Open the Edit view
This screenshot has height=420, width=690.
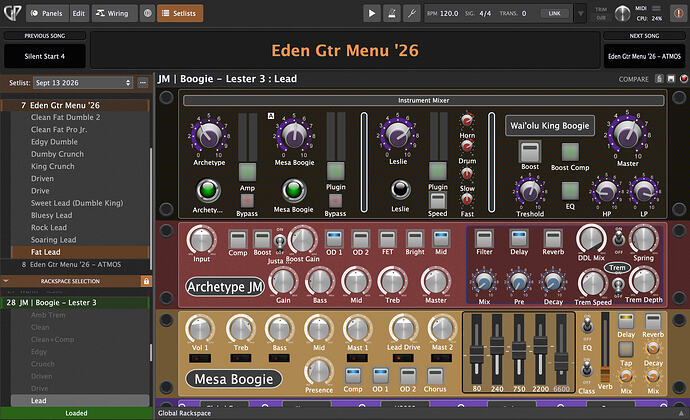(78, 13)
